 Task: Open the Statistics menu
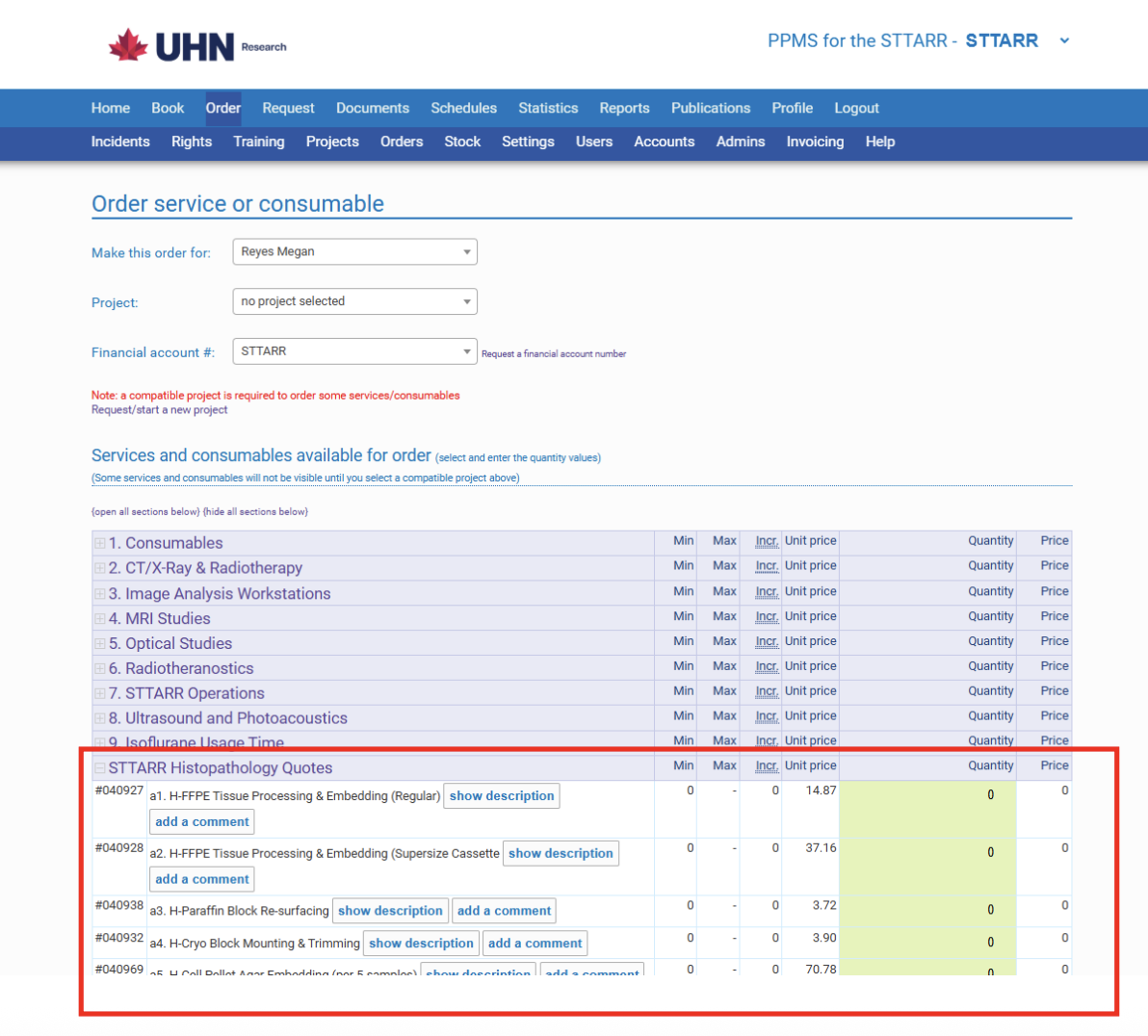tap(548, 109)
